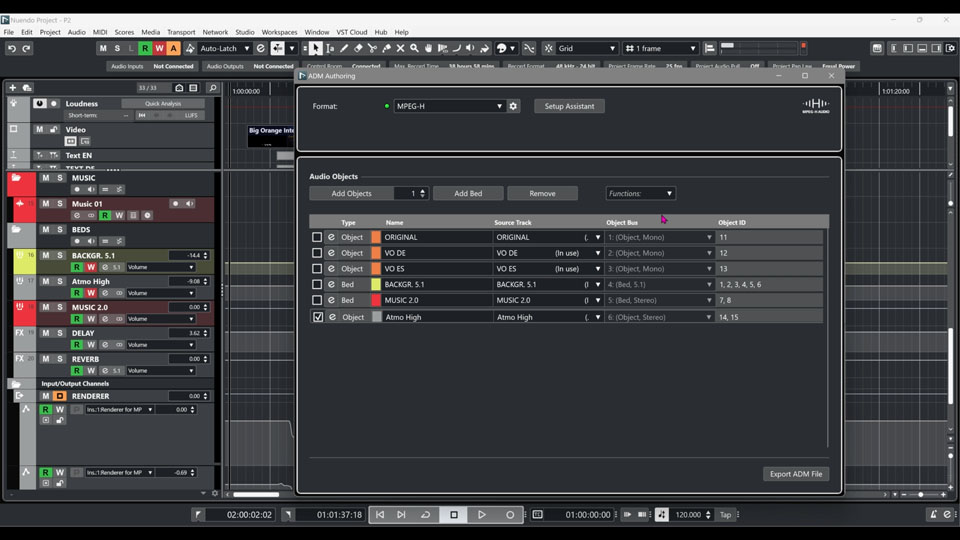Open BACKGR. 5.1 track Volume dropdown
Viewport: 960px width, 540px height.
160,268
